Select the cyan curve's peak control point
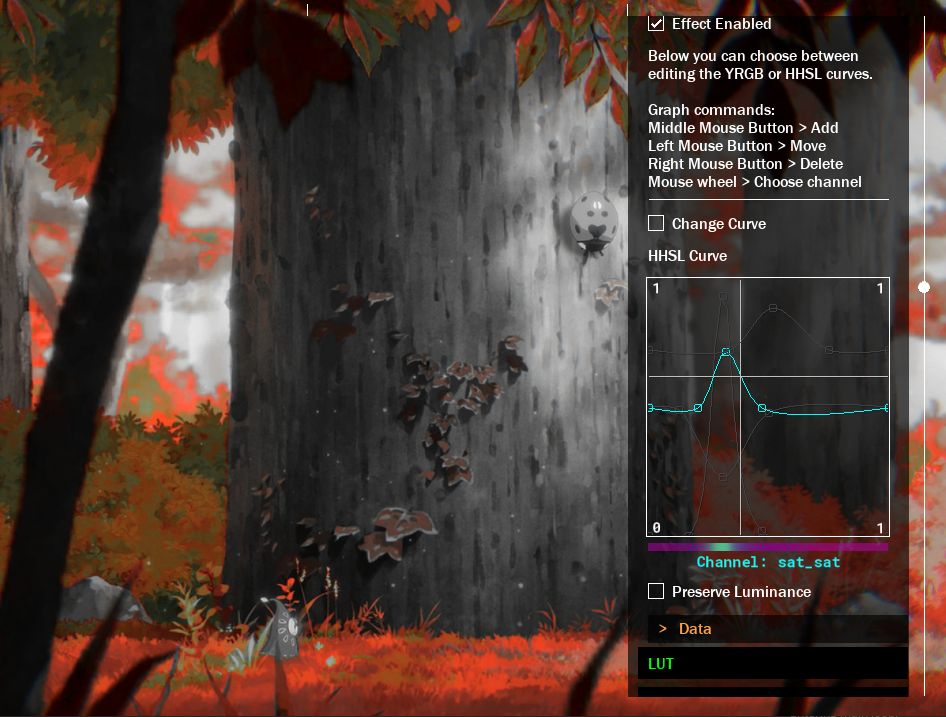 tap(726, 351)
